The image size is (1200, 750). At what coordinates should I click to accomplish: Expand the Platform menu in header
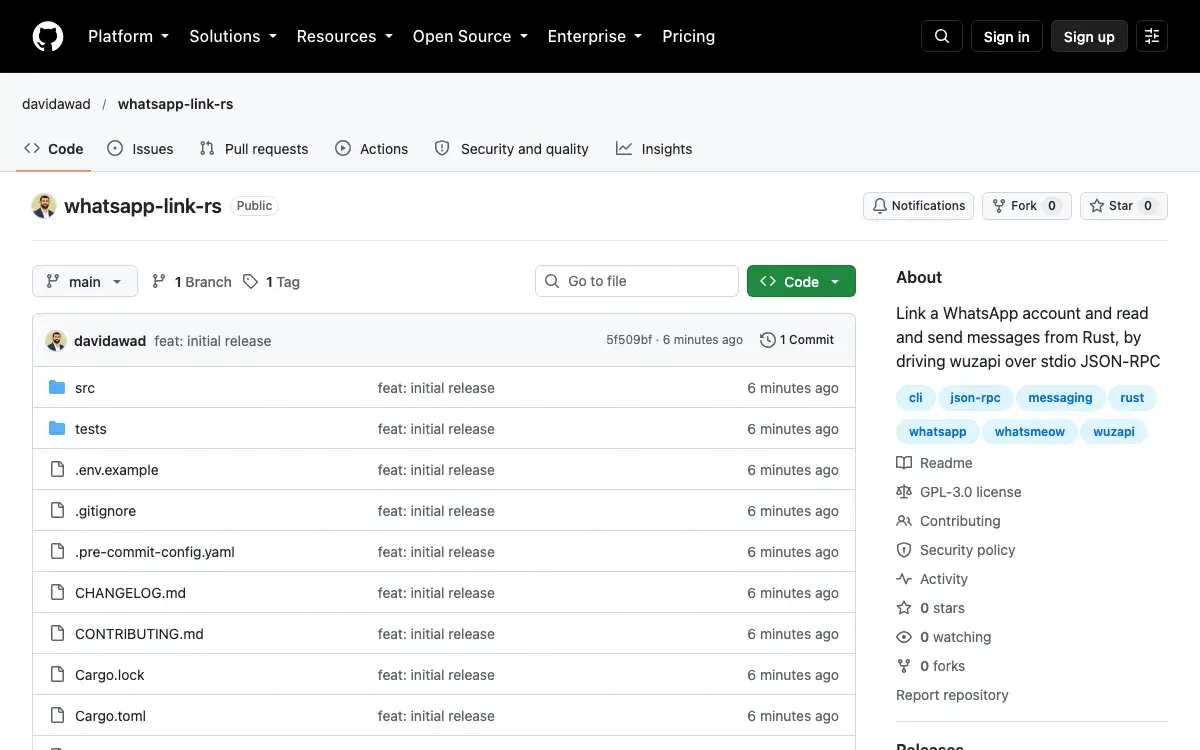click(x=129, y=36)
